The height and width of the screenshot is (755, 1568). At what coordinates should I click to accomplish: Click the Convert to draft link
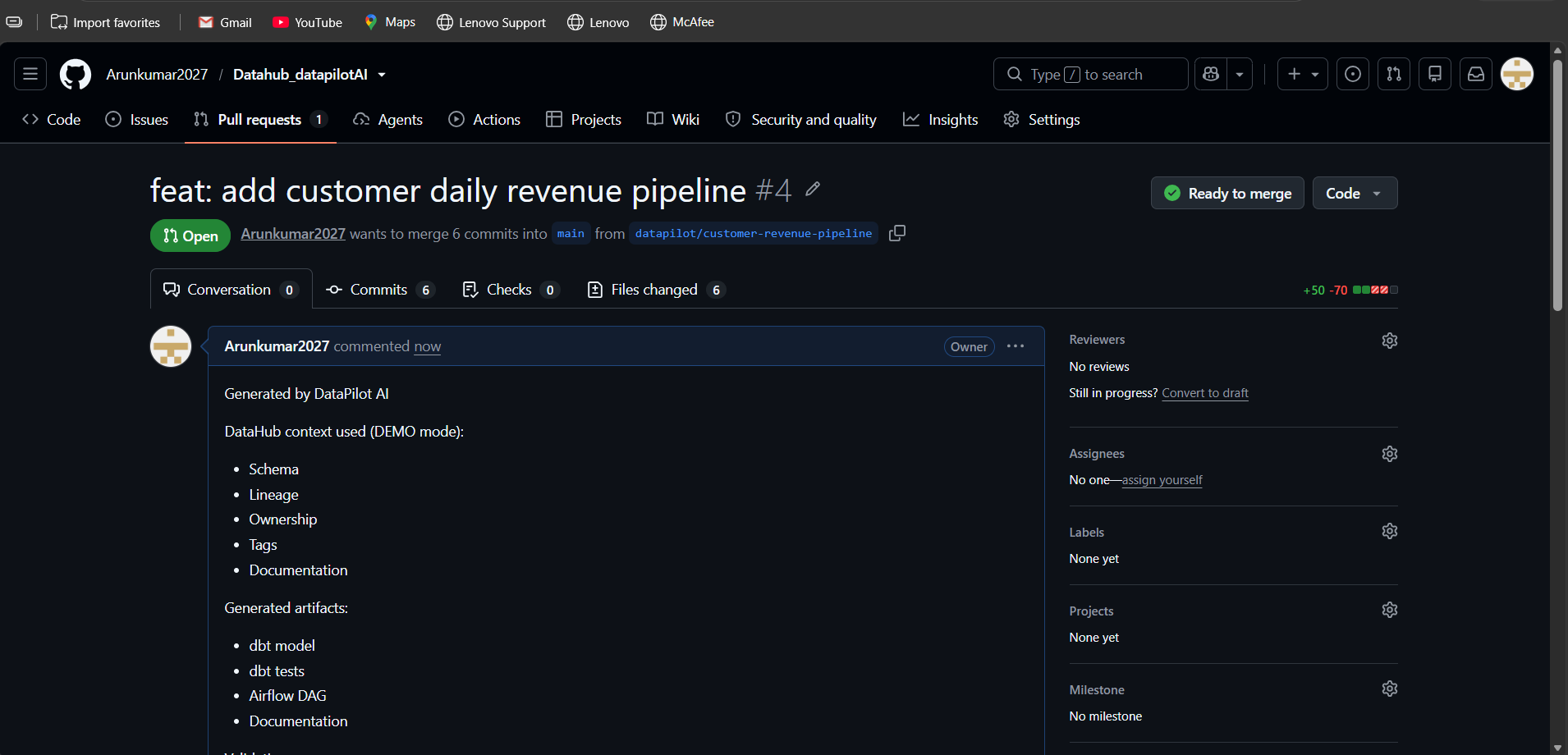click(1205, 393)
